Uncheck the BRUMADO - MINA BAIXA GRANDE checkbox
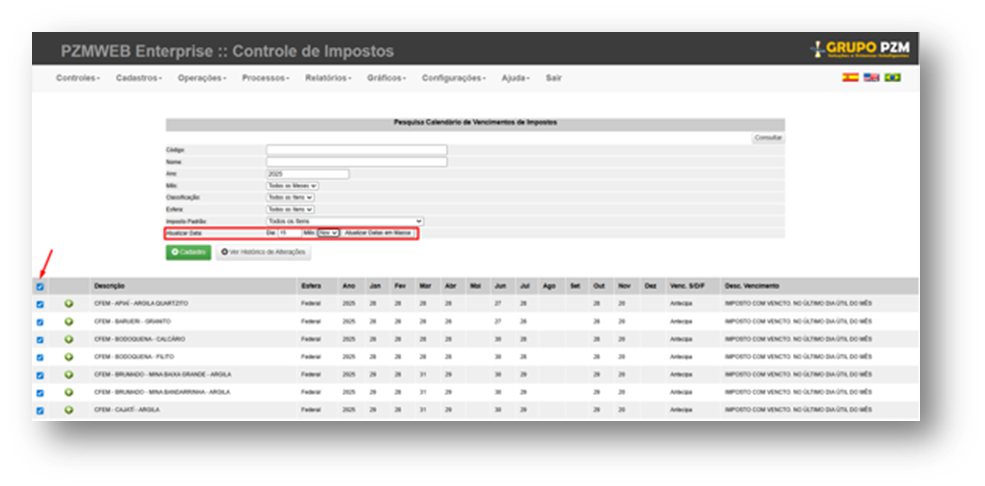This screenshot has height=486, width=985. click(x=40, y=375)
